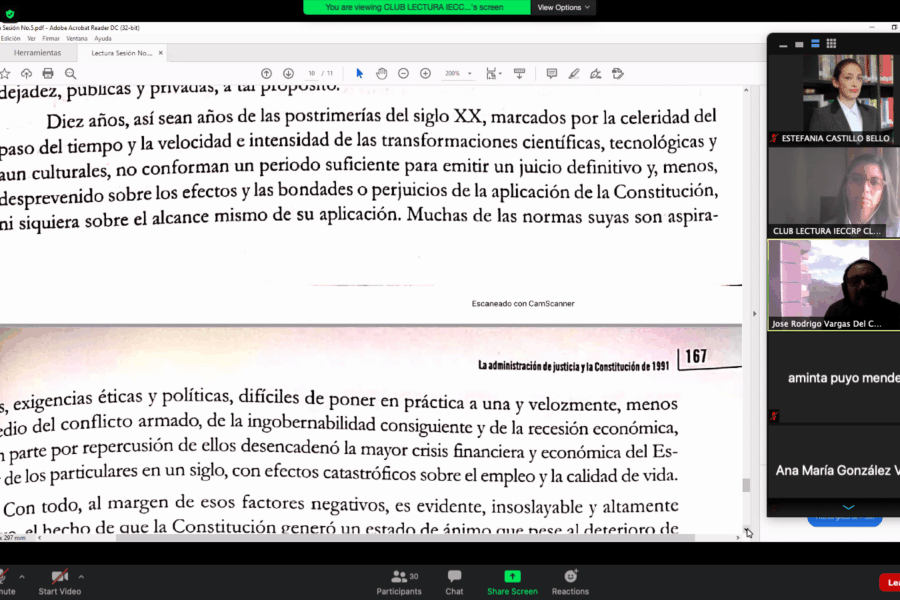The image size is (900, 600).
Task: Expand the View Options dropdown
Action: pos(564,7)
